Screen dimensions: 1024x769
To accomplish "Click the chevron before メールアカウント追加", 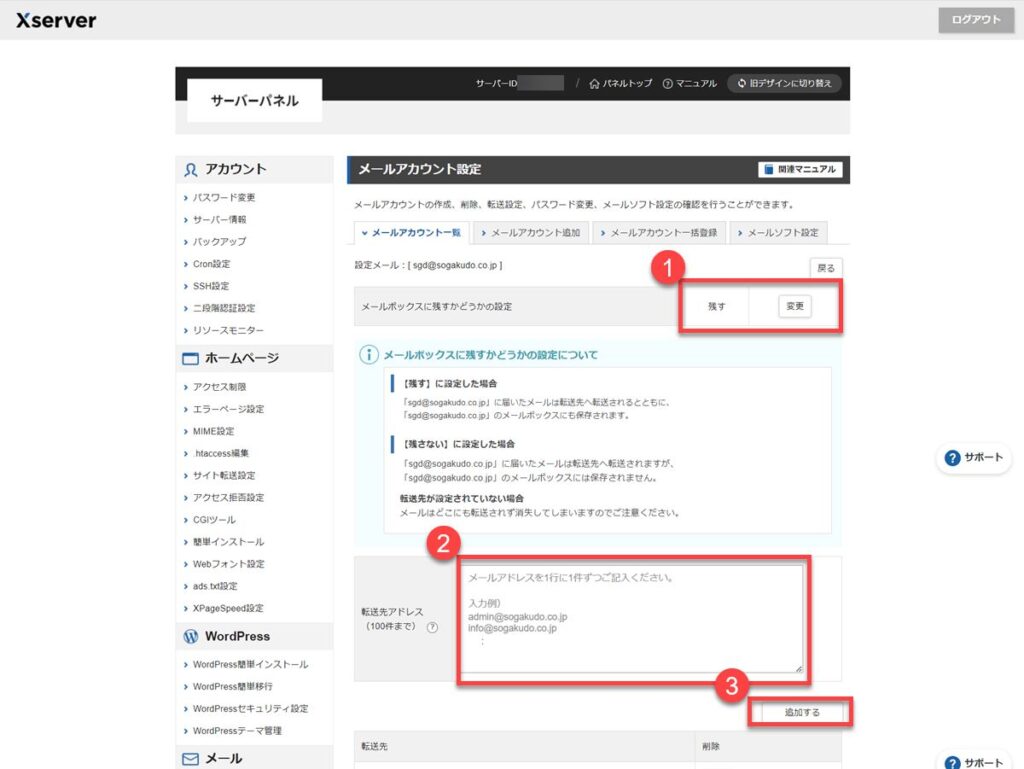I will coord(483,233).
